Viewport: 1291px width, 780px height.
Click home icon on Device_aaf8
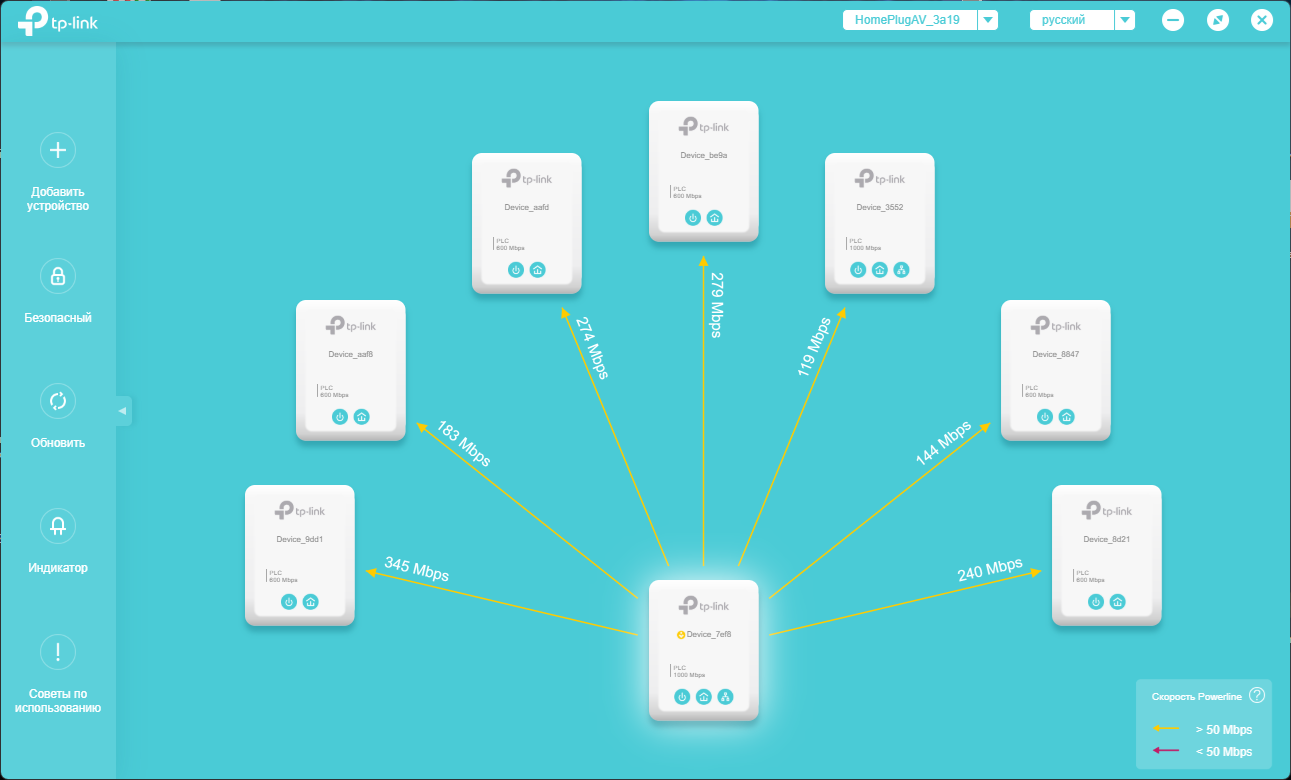362,417
